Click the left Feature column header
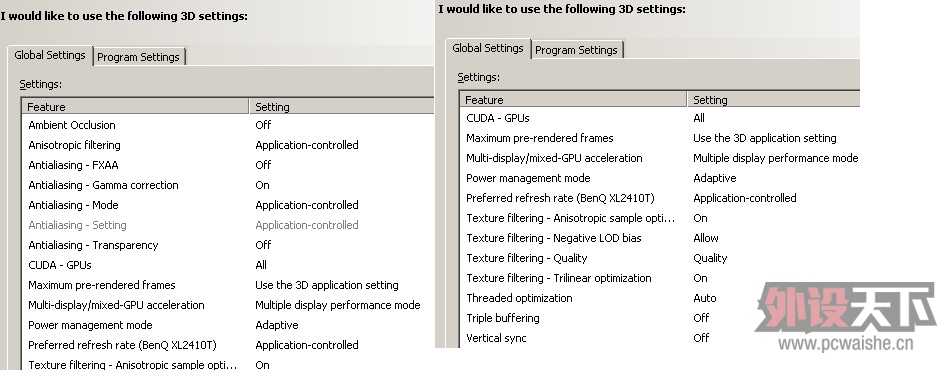The height and width of the screenshot is (372, 950). click(x=136, y=107)
